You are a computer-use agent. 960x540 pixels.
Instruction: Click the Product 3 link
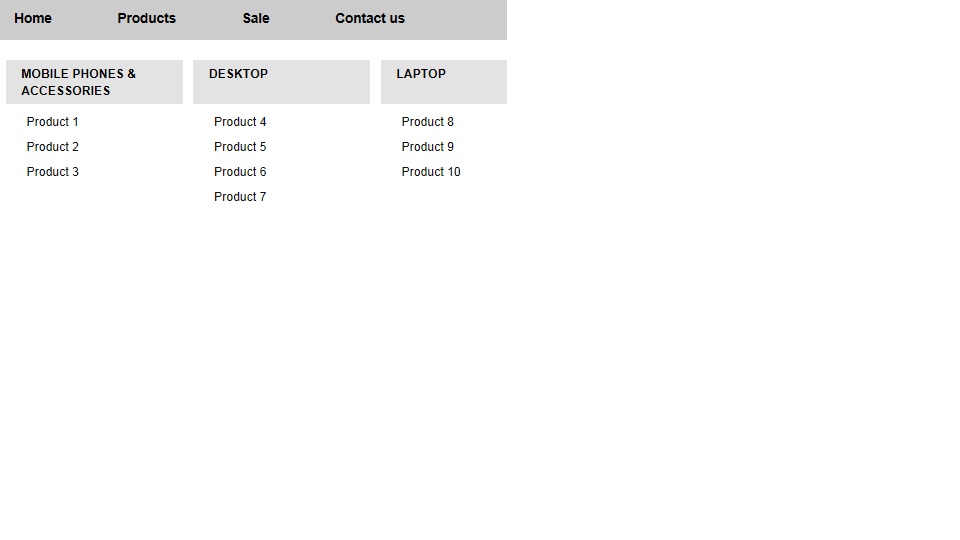click(53, 172)
